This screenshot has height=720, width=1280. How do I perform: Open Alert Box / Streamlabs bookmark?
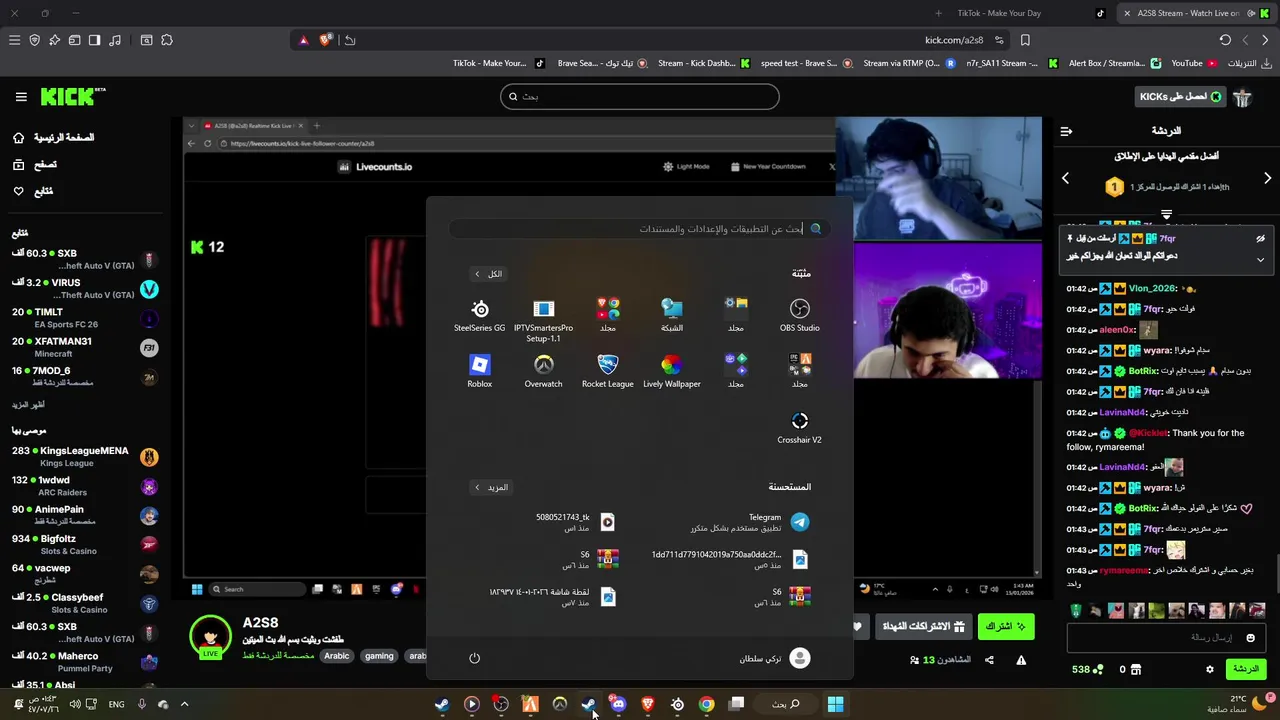coord(1115,63)
